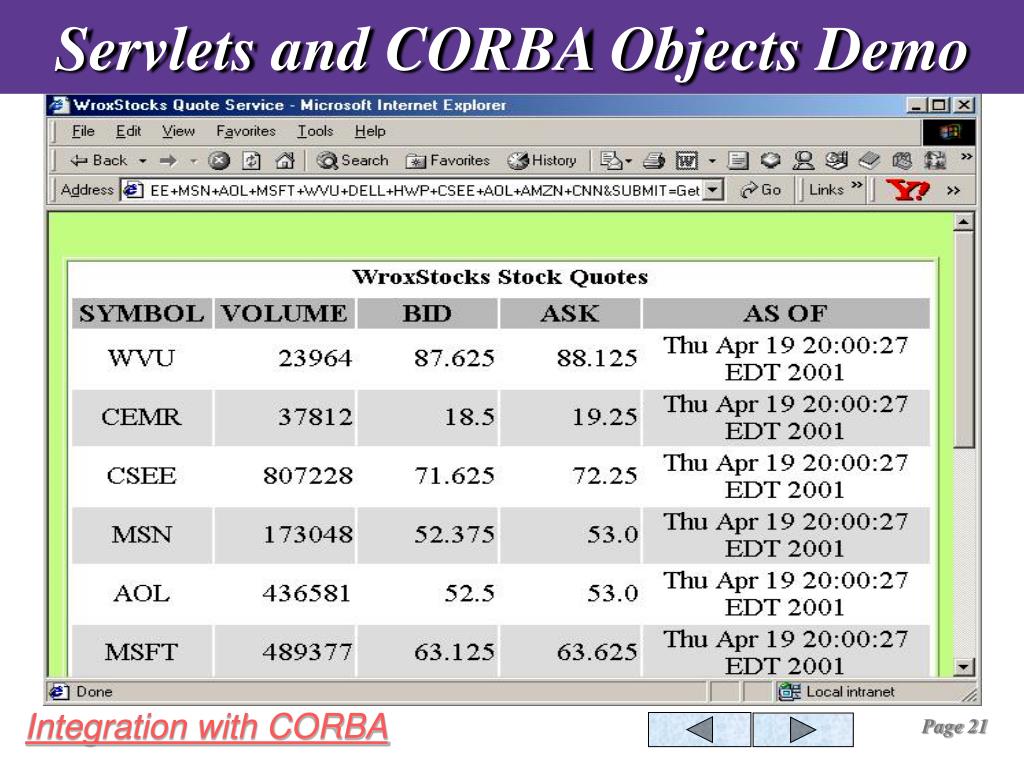Open the Favorites toolbar button
1024x768 pixels.
coord(447,161)
